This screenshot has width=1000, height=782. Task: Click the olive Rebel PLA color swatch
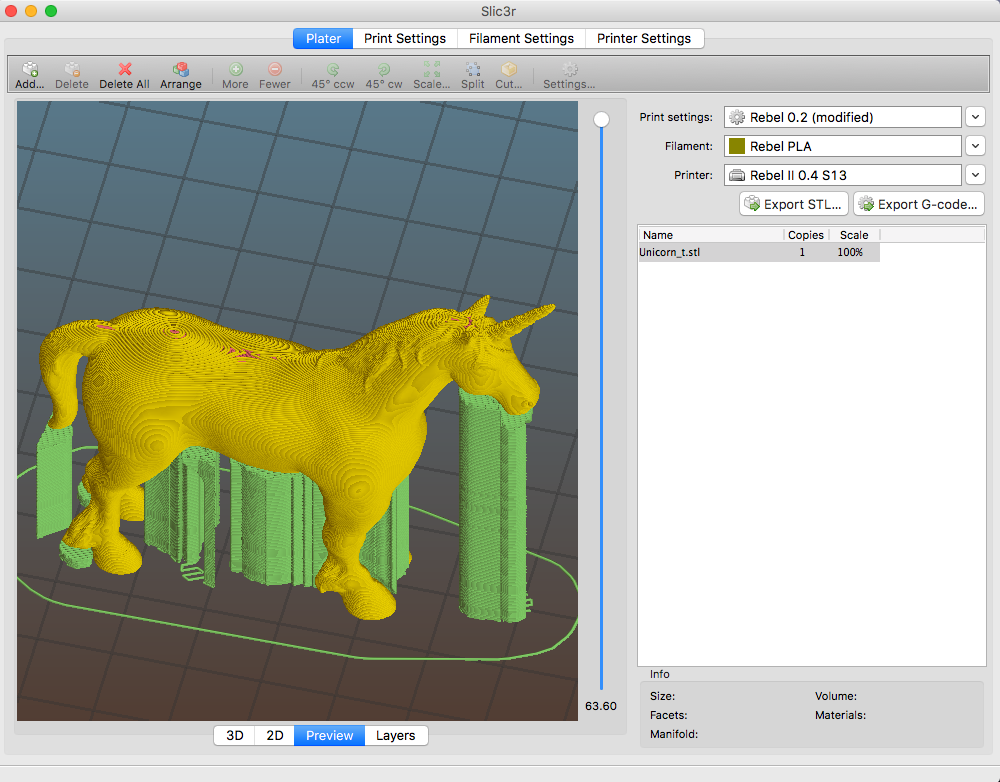(x=737, y=146)
